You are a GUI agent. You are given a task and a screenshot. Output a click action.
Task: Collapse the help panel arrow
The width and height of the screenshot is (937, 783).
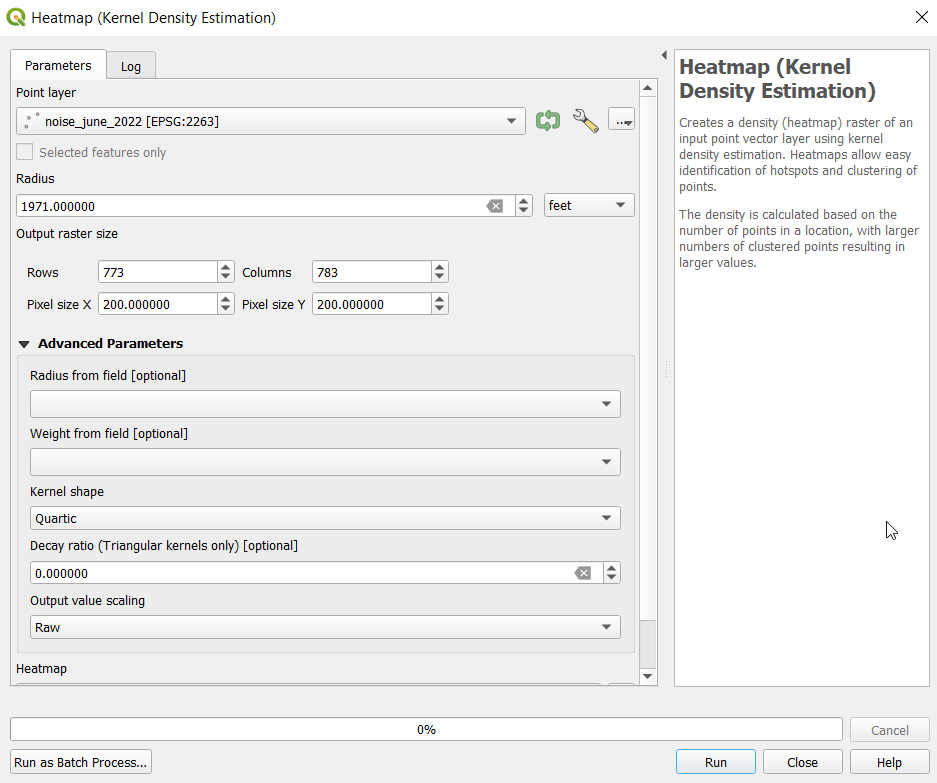pos(664,55)
